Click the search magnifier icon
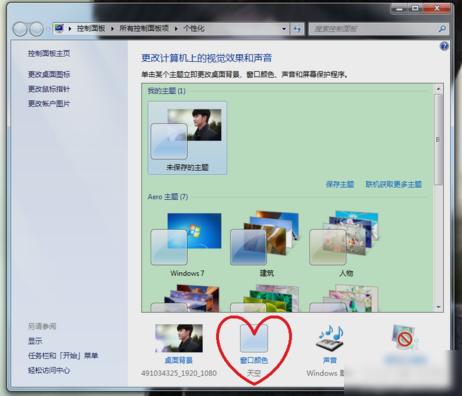Image resolution: width=462 pixels, height=396 pixels. coord(442,29)
